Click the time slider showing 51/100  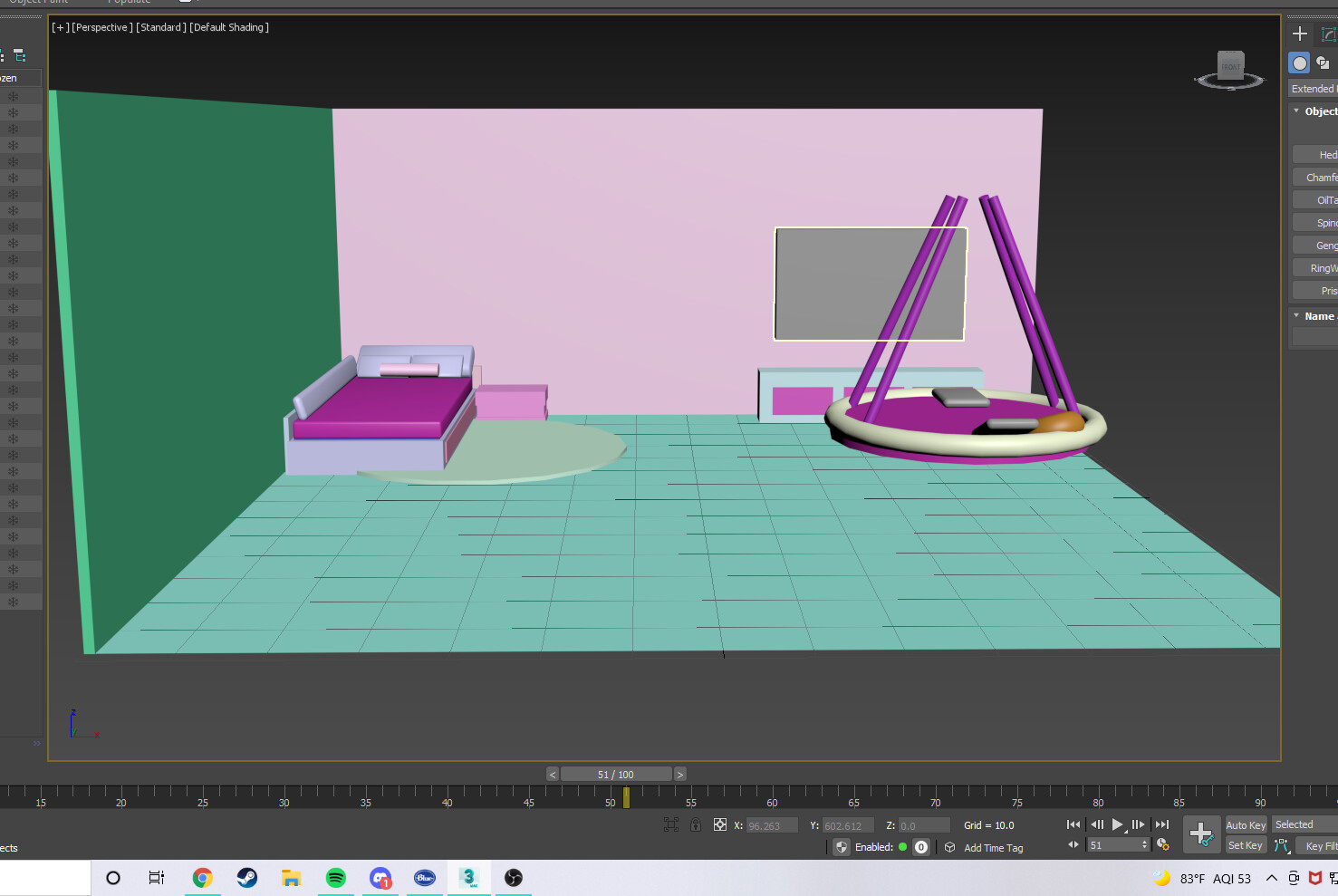click(x=617, y=774)
